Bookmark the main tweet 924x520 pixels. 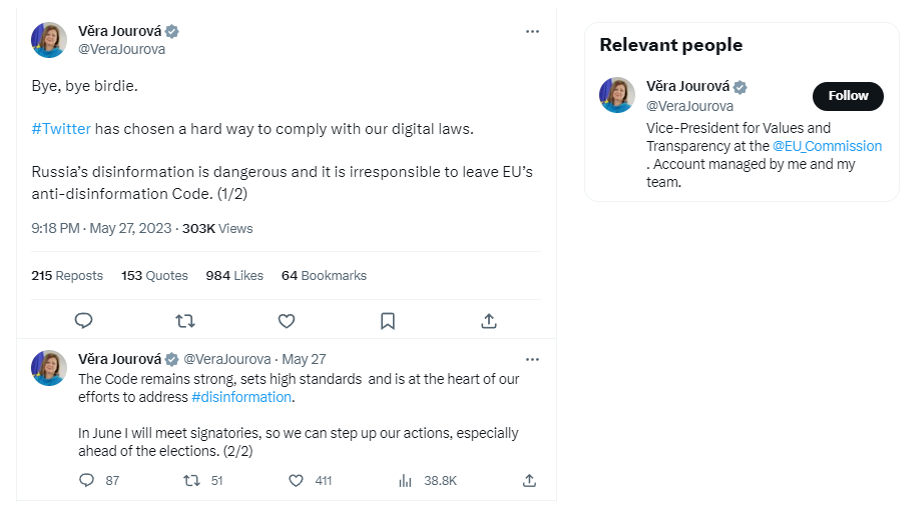point(387,321)
